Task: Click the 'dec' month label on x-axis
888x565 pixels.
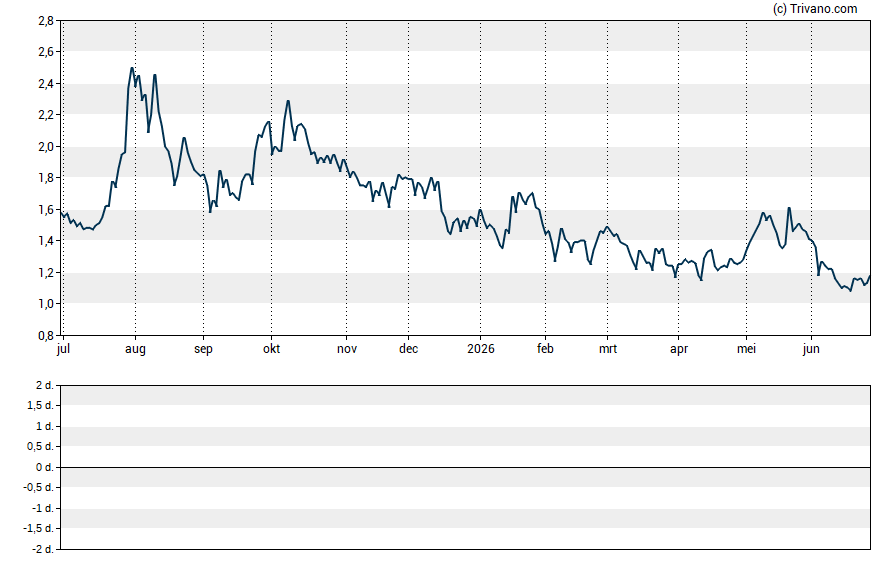Action: coord(408,349)
